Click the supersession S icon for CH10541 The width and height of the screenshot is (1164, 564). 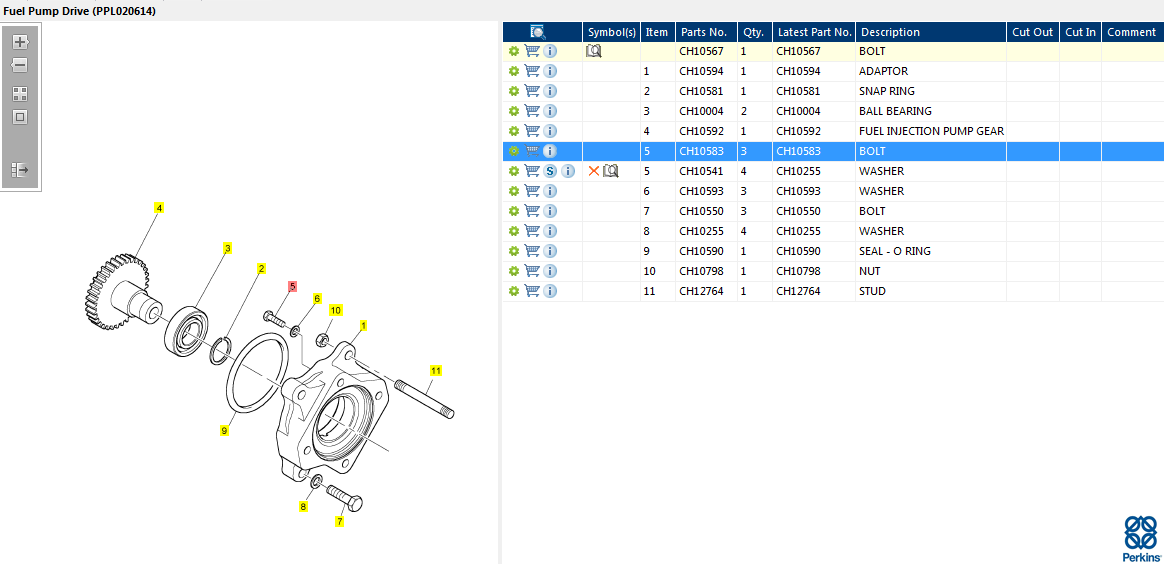click(x=550, y=171)
